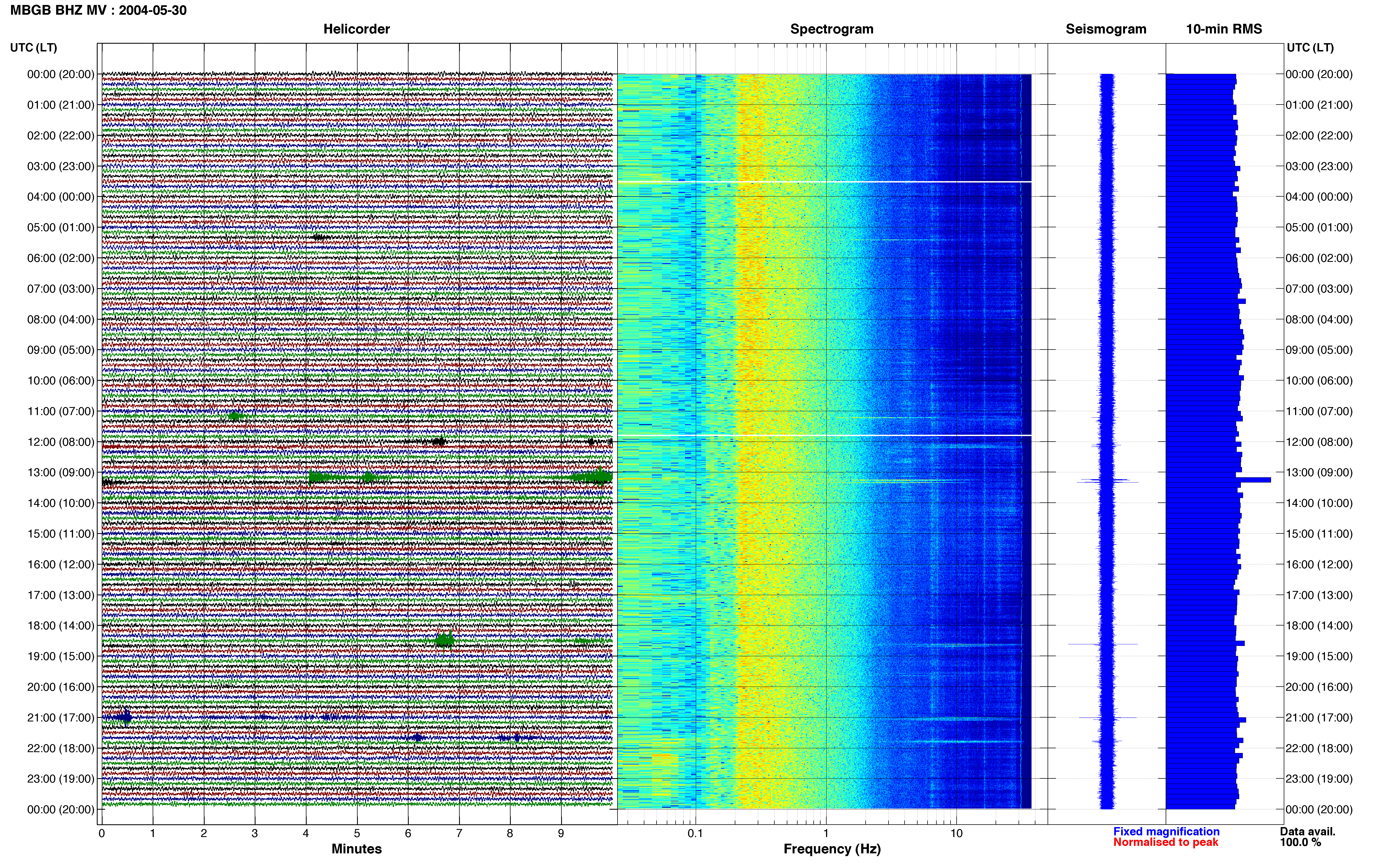This screenshot has width=1388, height=868.
Task: Click the "Data avail." label
Action: click(x=1308, y=831)
